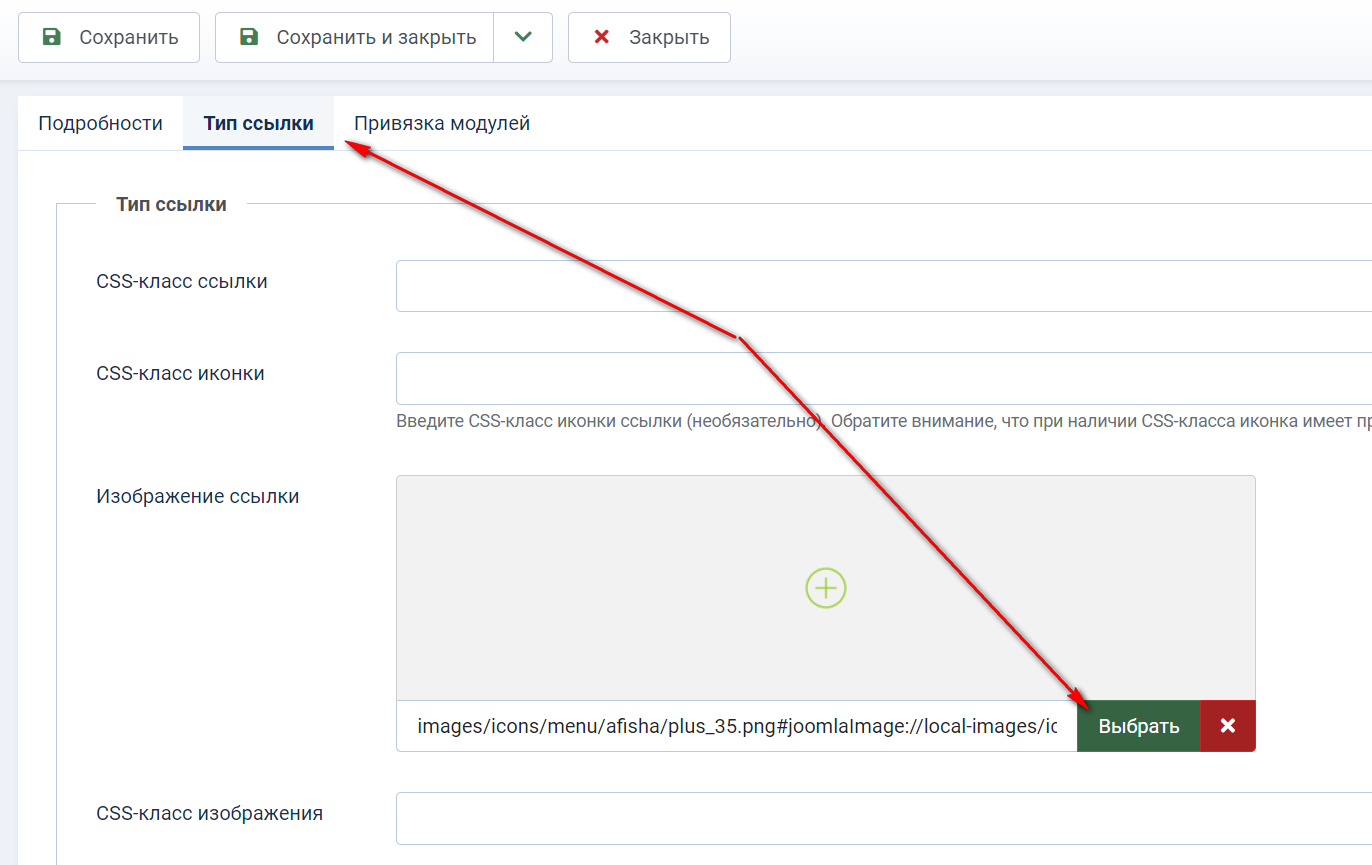The width and height of the screenshot is (1372, 865).
Task: Click the image path field with plus_35.png
Action: [736, 726]
